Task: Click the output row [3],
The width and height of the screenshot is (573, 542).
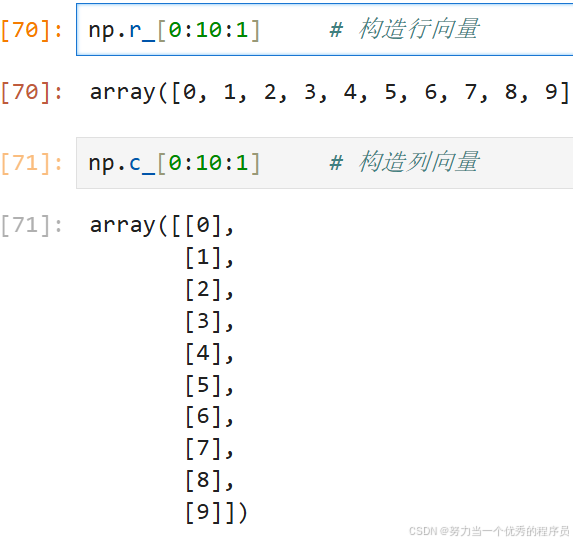Action: (x=209, y=321)
